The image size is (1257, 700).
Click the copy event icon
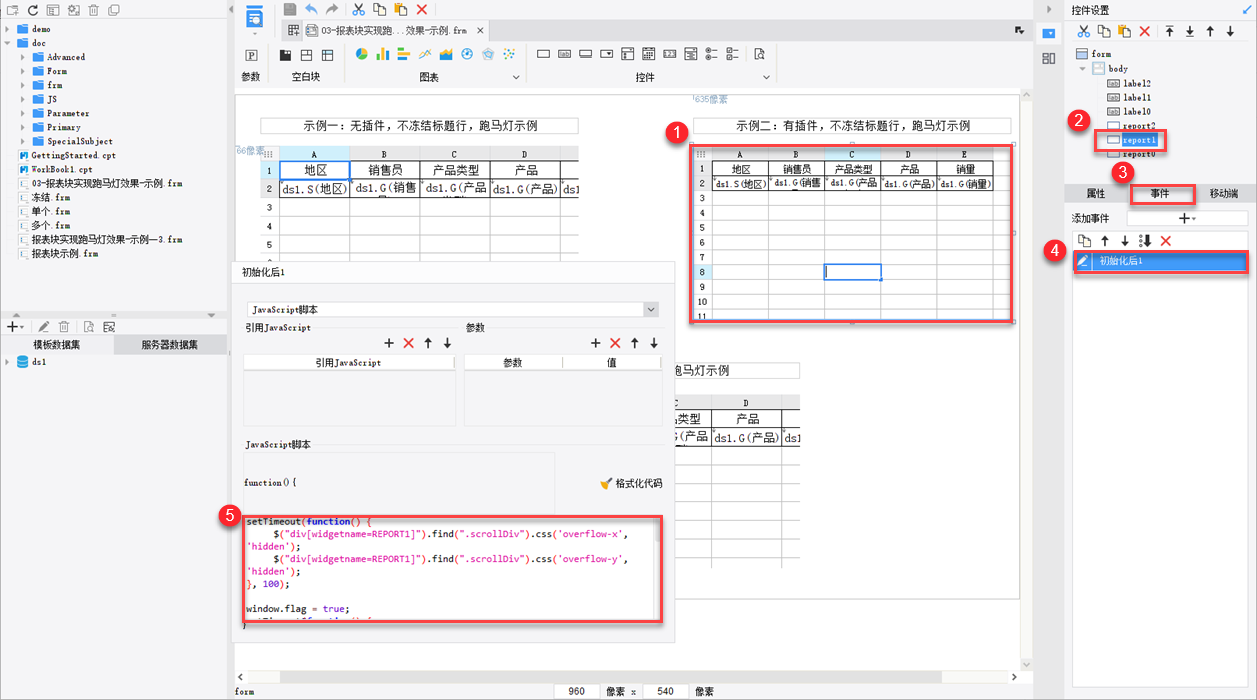(x=1084, y=241)
